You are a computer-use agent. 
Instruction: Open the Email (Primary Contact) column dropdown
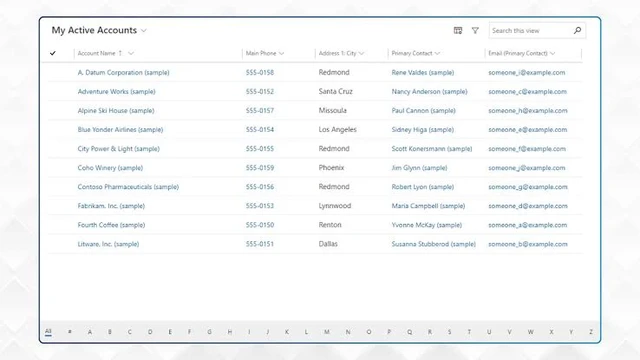[x=552, y=53]
